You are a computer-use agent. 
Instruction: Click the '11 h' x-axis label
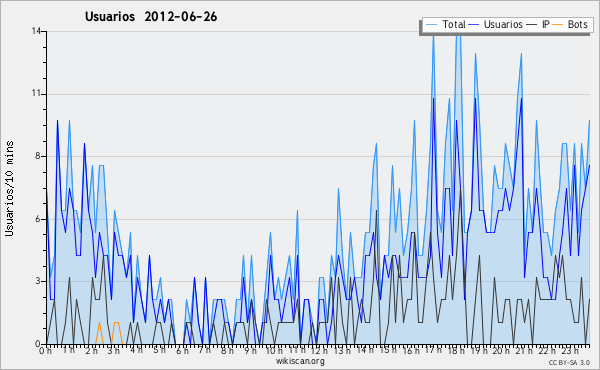pyautogui.click(x=297, y=350)
